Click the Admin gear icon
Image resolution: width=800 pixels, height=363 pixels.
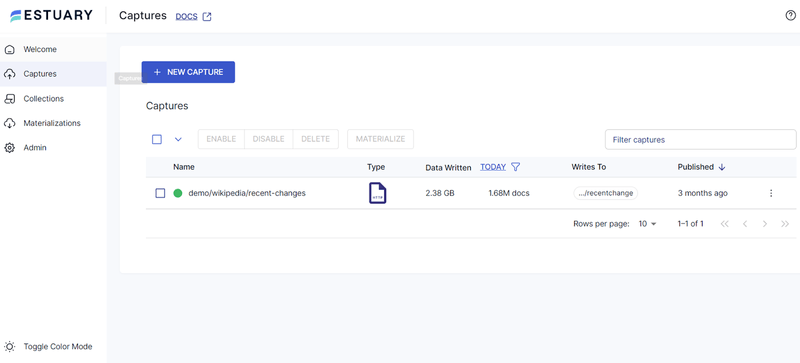[9, 148]
